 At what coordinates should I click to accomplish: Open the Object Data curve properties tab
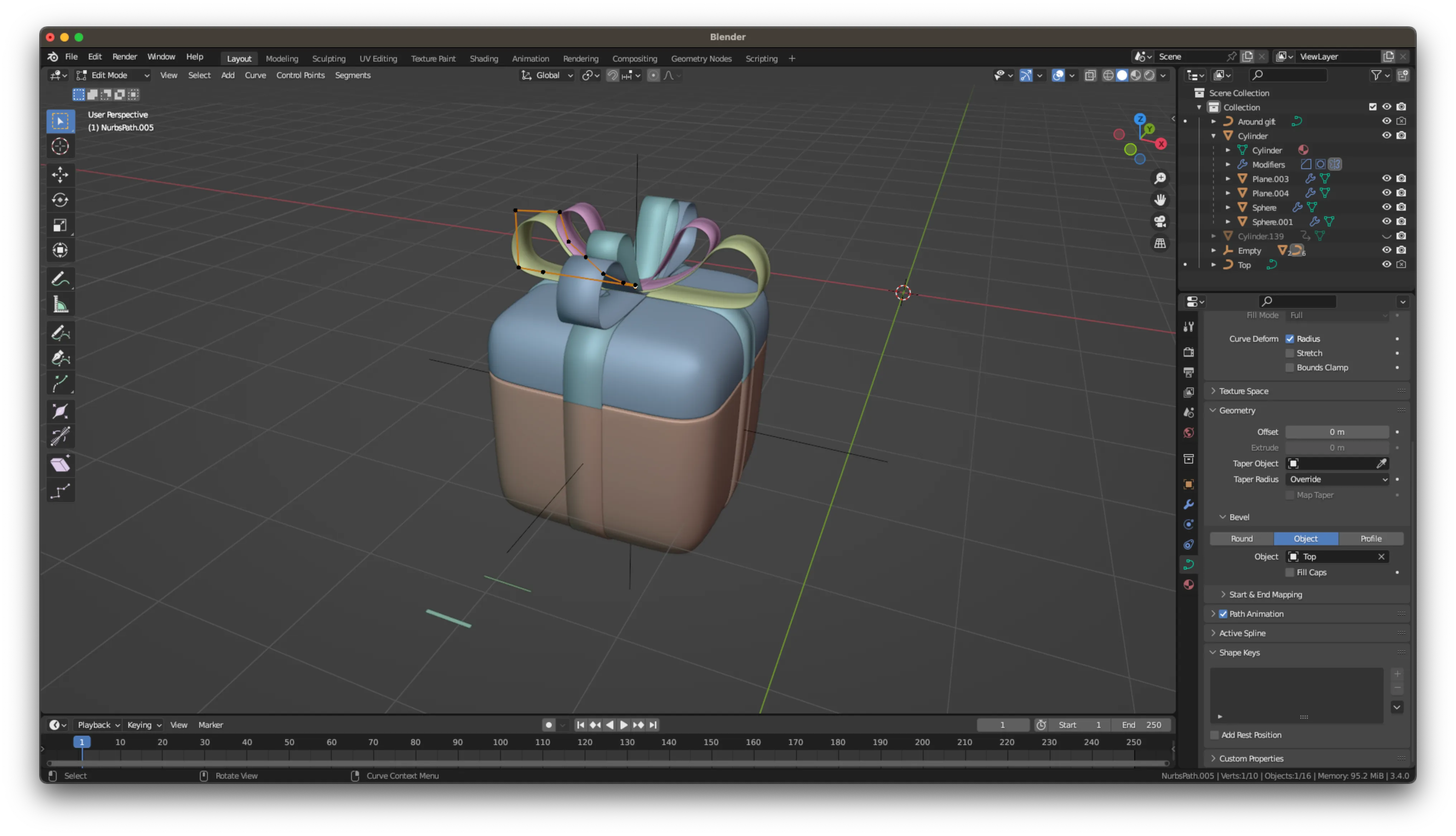click(x=1188, y=564)
